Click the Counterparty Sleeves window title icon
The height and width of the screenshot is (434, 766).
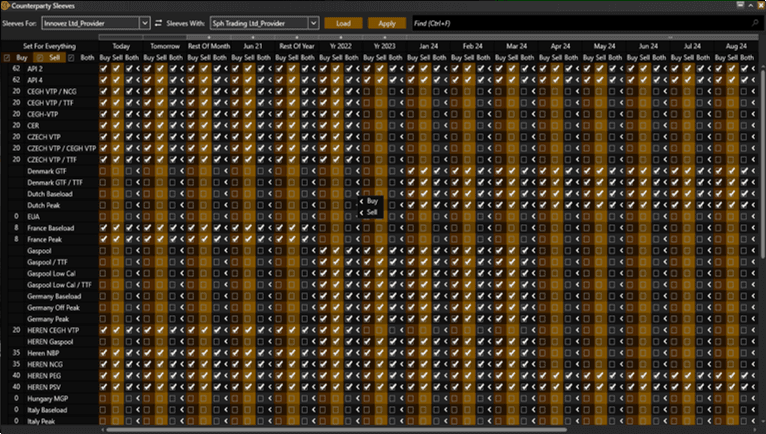coord(6,6)
